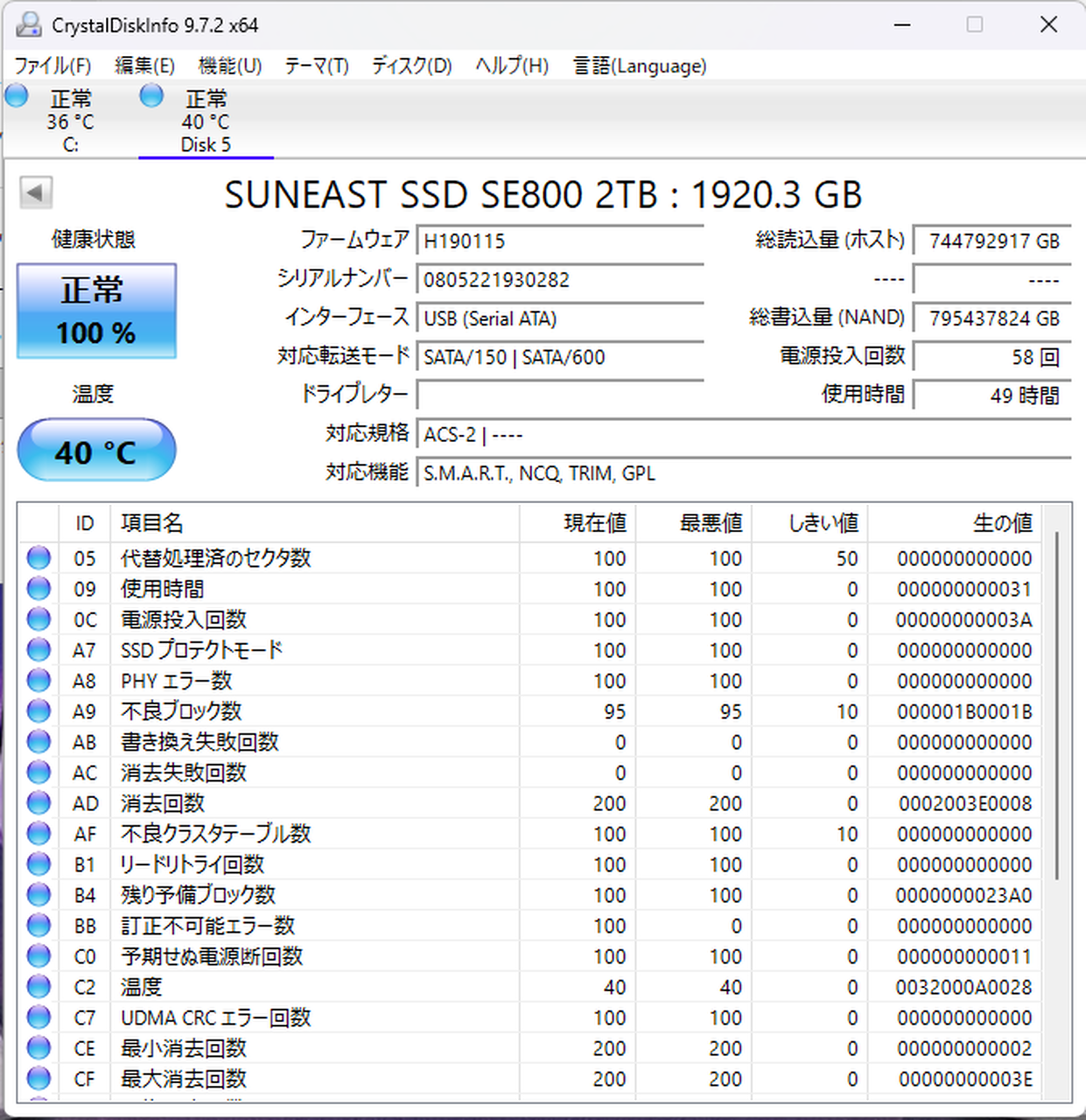Open the テーマ(T) menu
The width and height of the screenshot is (1086, 1120).
point(316,66)
